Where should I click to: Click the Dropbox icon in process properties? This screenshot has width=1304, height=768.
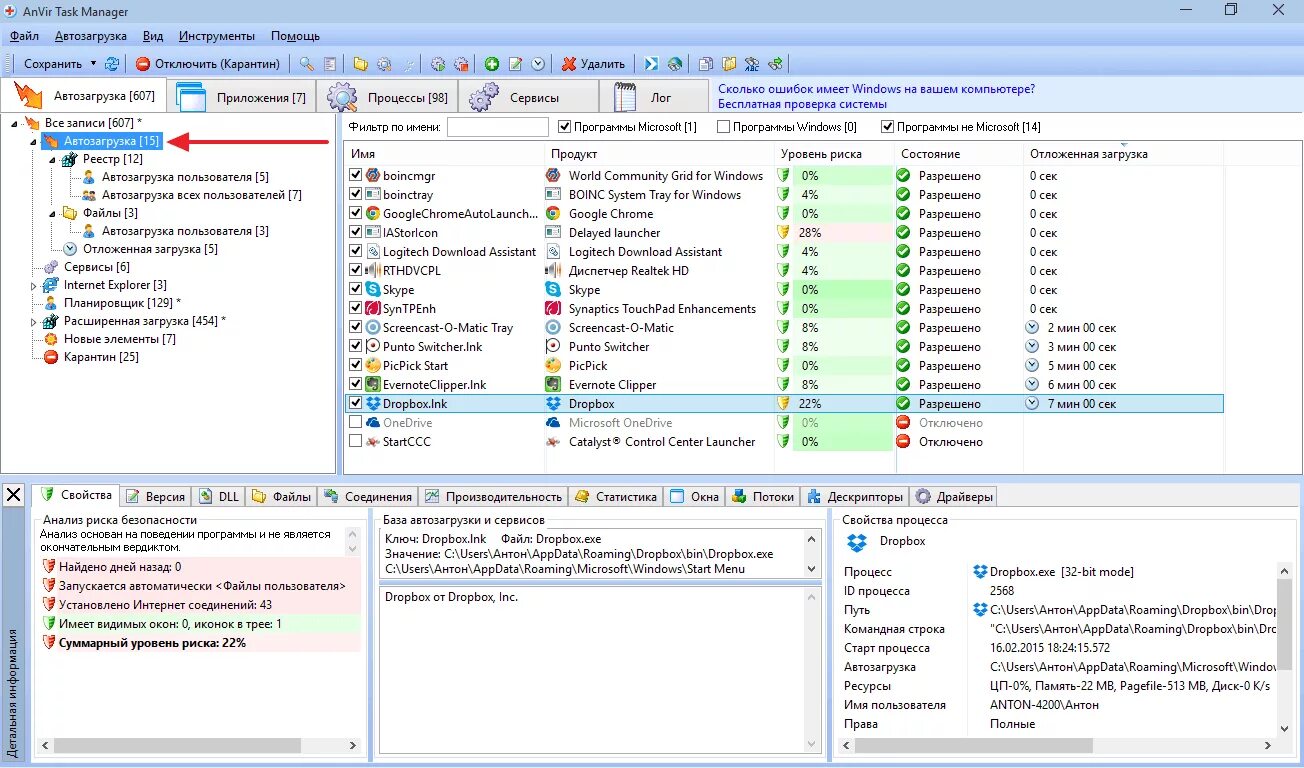click(857, 542)
